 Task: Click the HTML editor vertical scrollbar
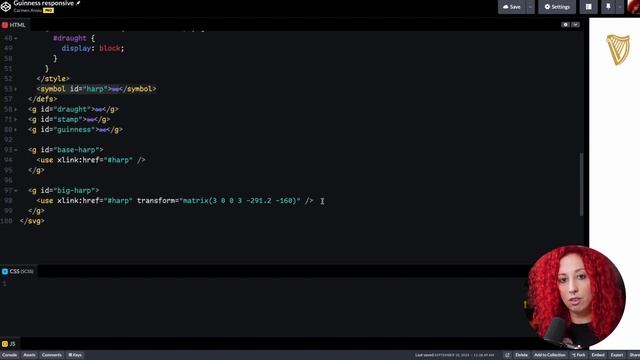pyautogui.click(x=581, y=184)
